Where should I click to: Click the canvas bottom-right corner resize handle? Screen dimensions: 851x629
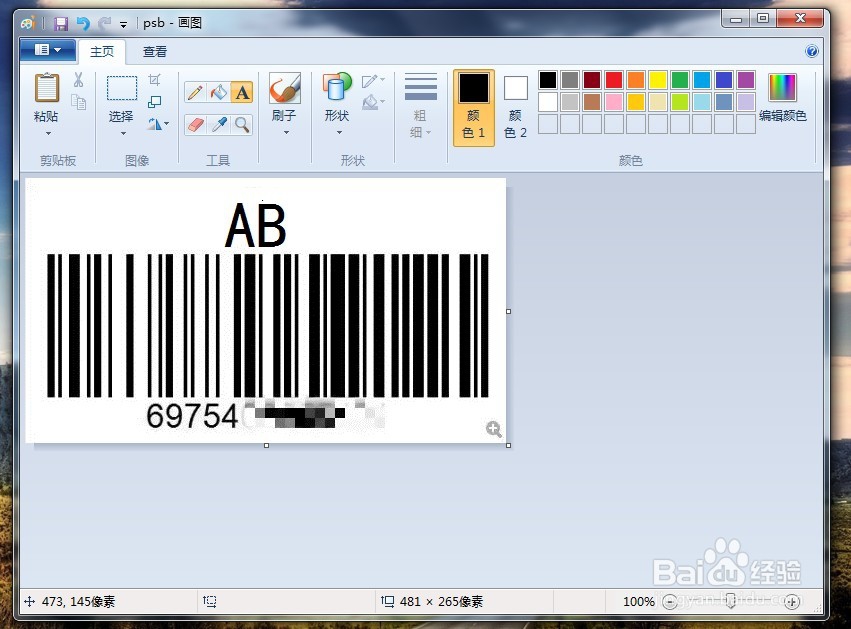coord(509,446)
